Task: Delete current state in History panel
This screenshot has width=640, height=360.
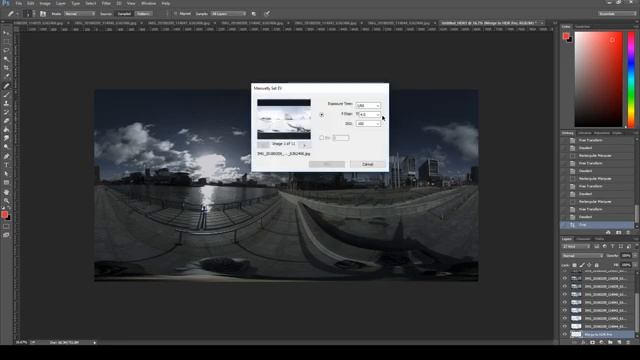Action: 629,232
